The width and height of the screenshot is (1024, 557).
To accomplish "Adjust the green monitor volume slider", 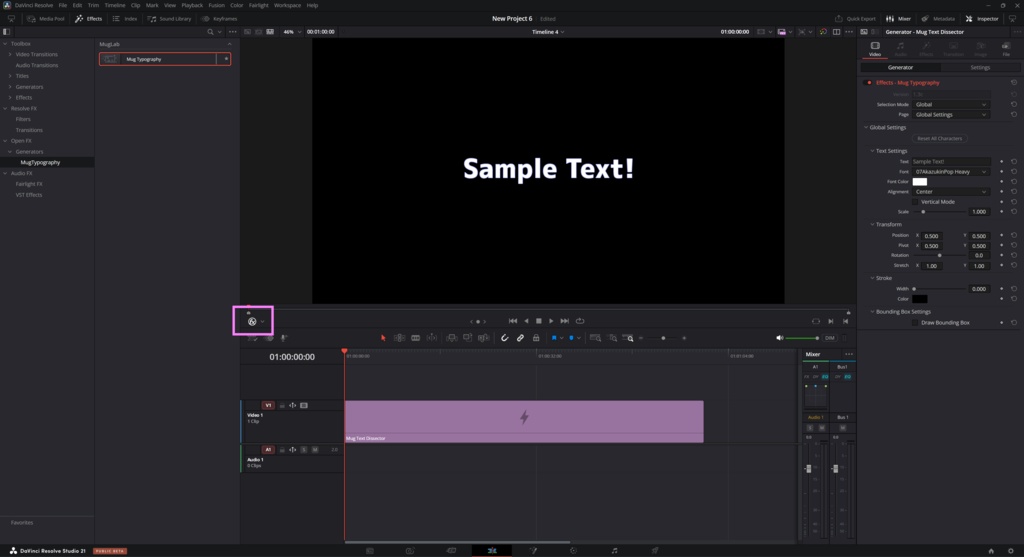I will [802, 338].
